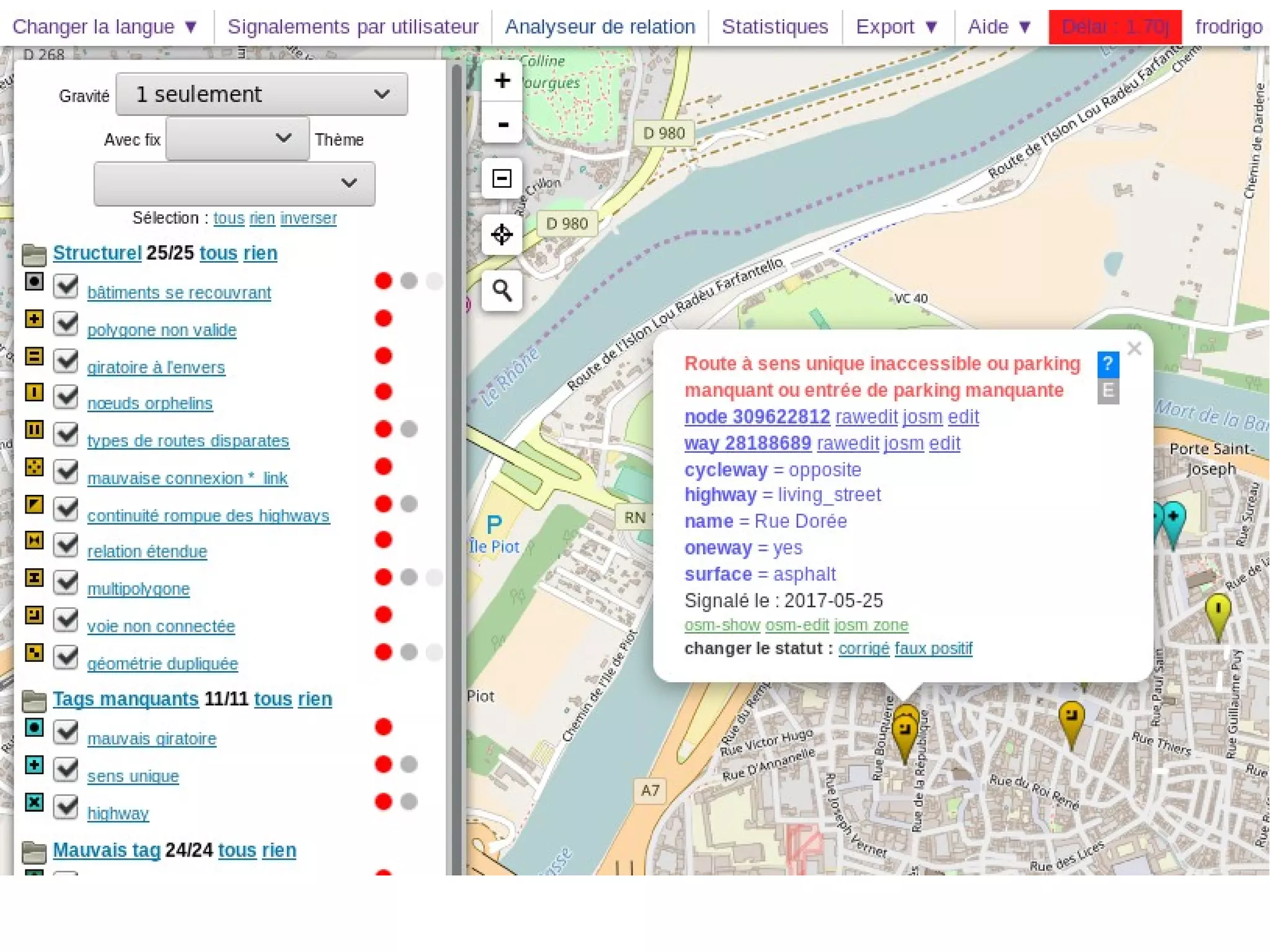This screenshot has height=952, width=1270.
Task: Disable the 'sens unique' checkbox
Action: (x=66, y=770)
